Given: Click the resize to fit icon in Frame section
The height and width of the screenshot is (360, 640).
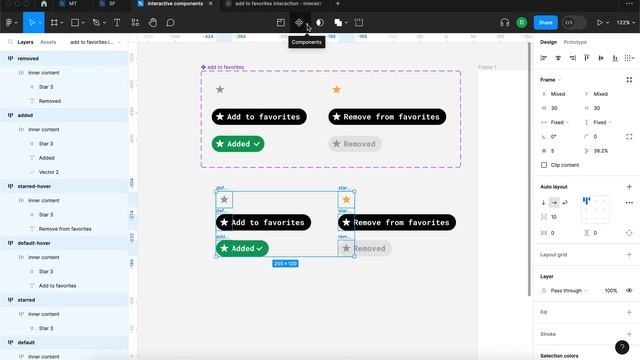Looking at the screenshot, I should click(x=629, y=80).
